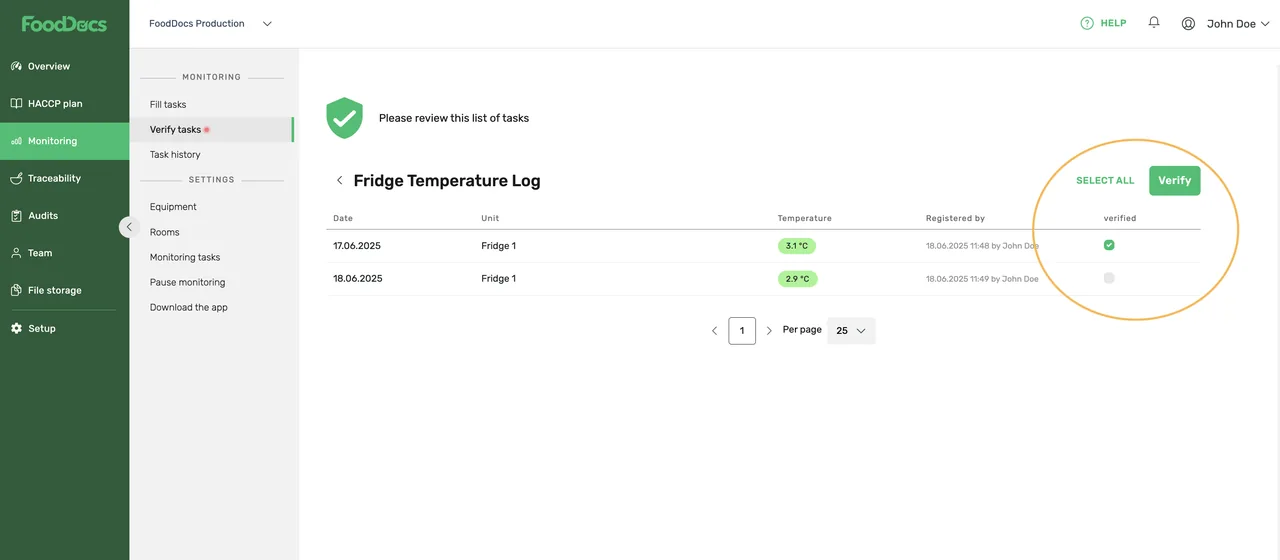
Task: Click registered text 18.06.2025 11:48 by John Doe
Action: click(982, 246)
